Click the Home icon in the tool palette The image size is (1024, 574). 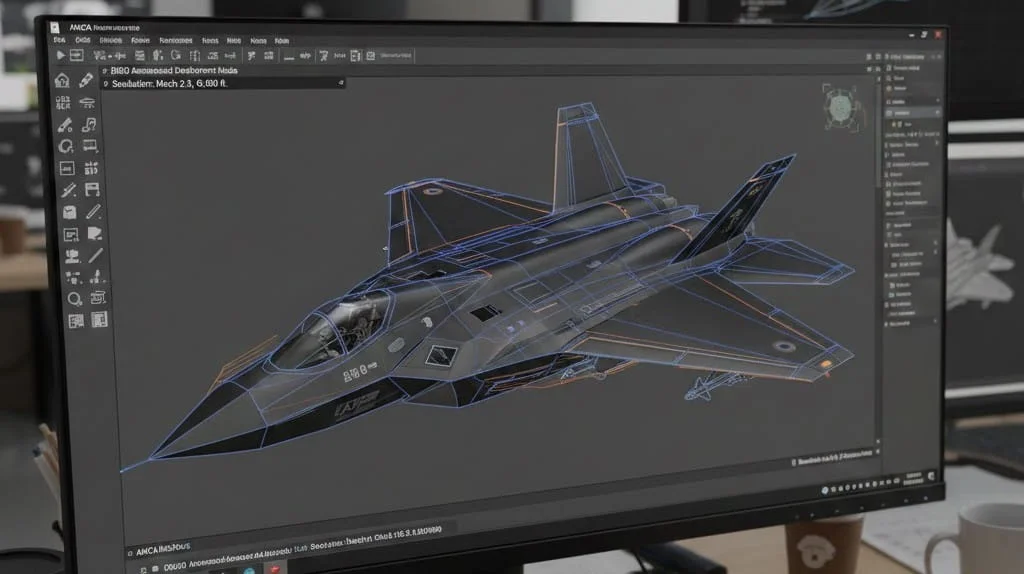[x=62, y=80]
